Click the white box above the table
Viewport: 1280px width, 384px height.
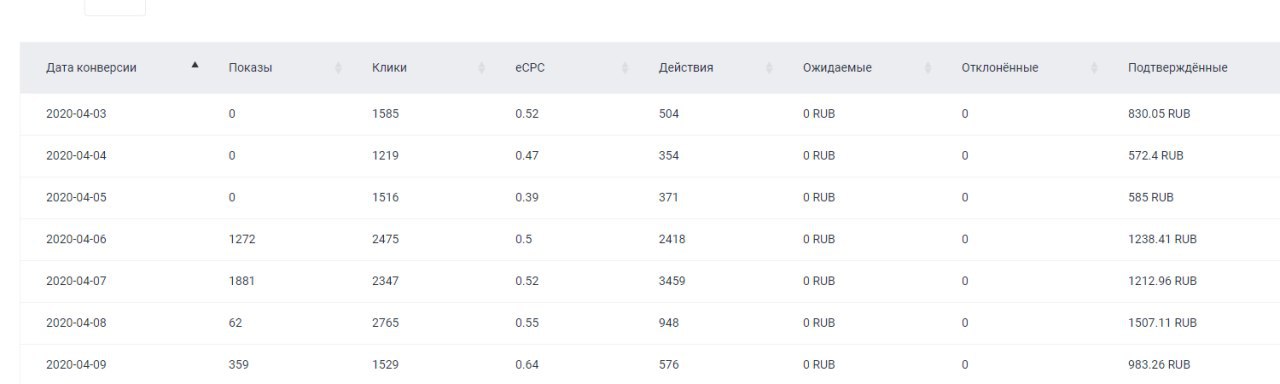click(x=115, y=7)
